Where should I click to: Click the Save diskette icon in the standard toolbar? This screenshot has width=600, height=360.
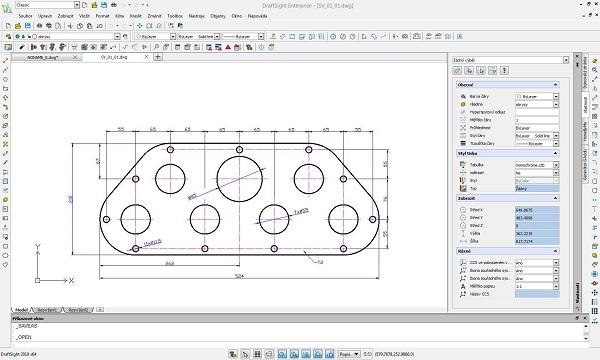[x=28, y=26]
